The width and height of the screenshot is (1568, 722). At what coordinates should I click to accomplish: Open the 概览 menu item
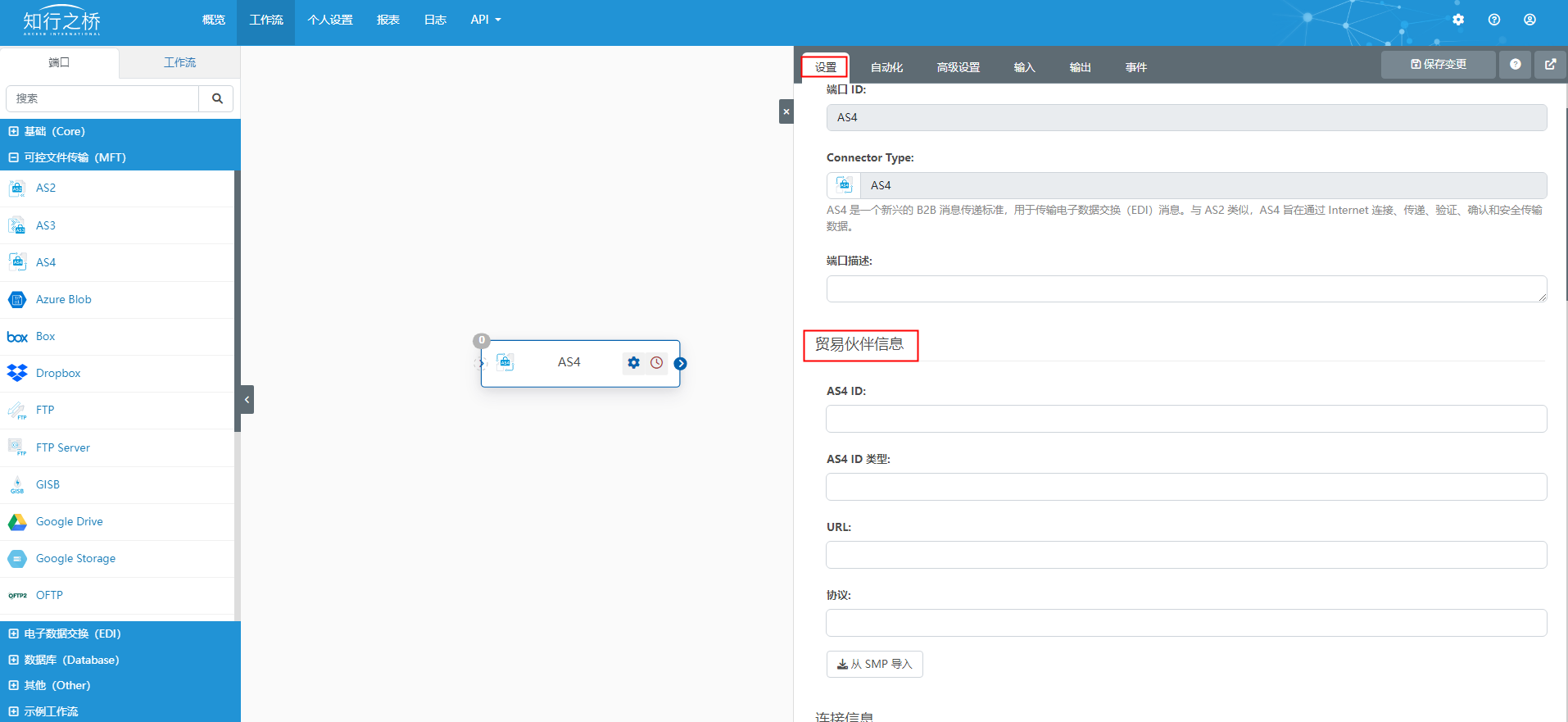tap(214, 20)
